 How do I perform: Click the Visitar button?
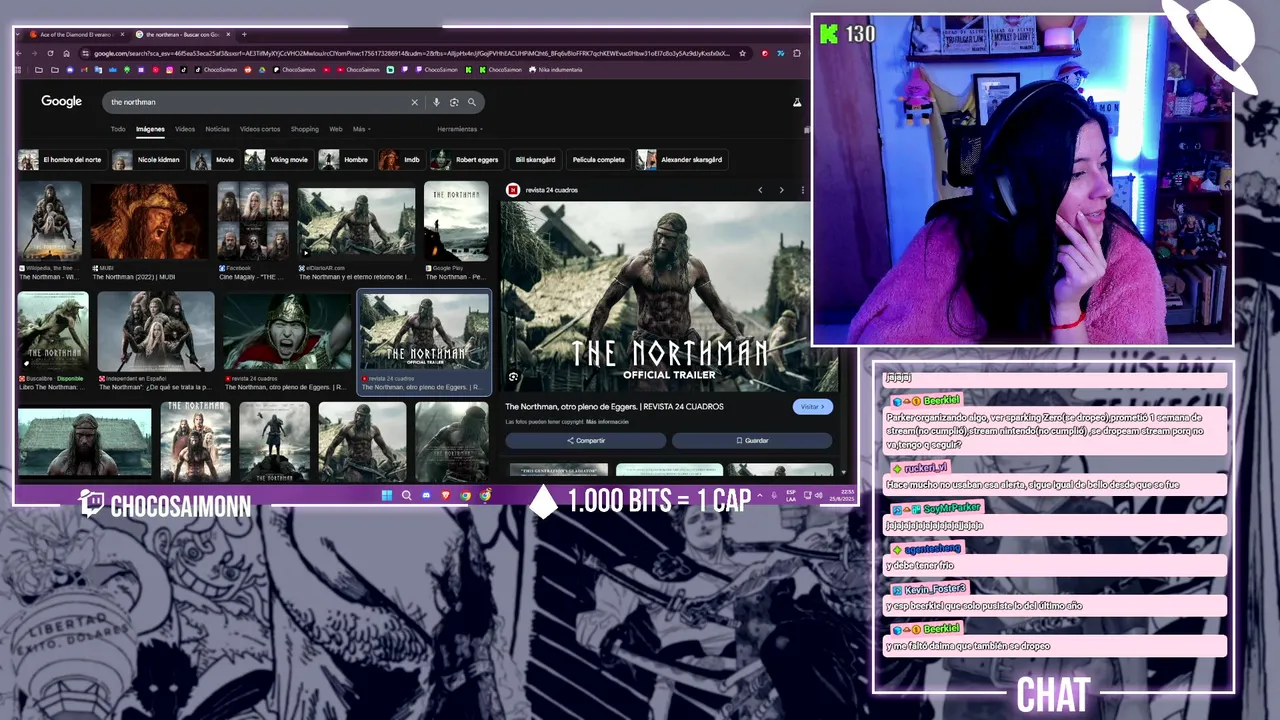pos(812,407)
